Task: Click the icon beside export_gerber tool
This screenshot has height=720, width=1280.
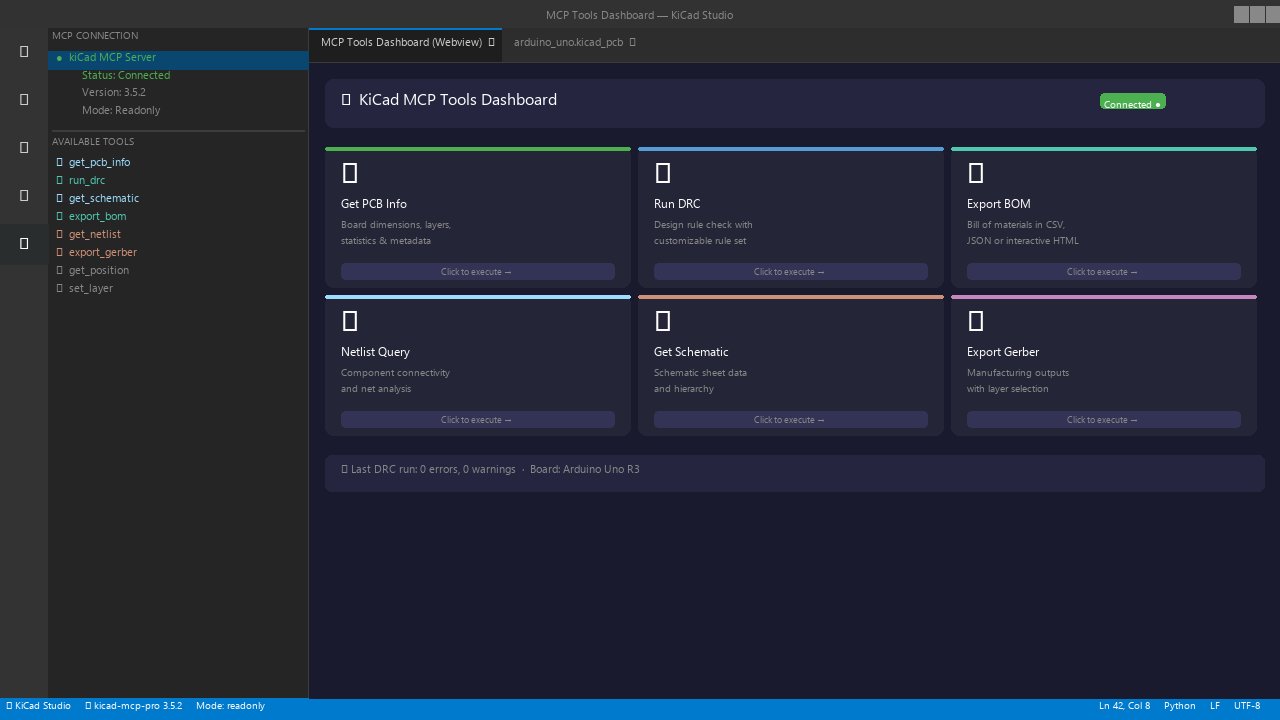Action: point(60,252)
